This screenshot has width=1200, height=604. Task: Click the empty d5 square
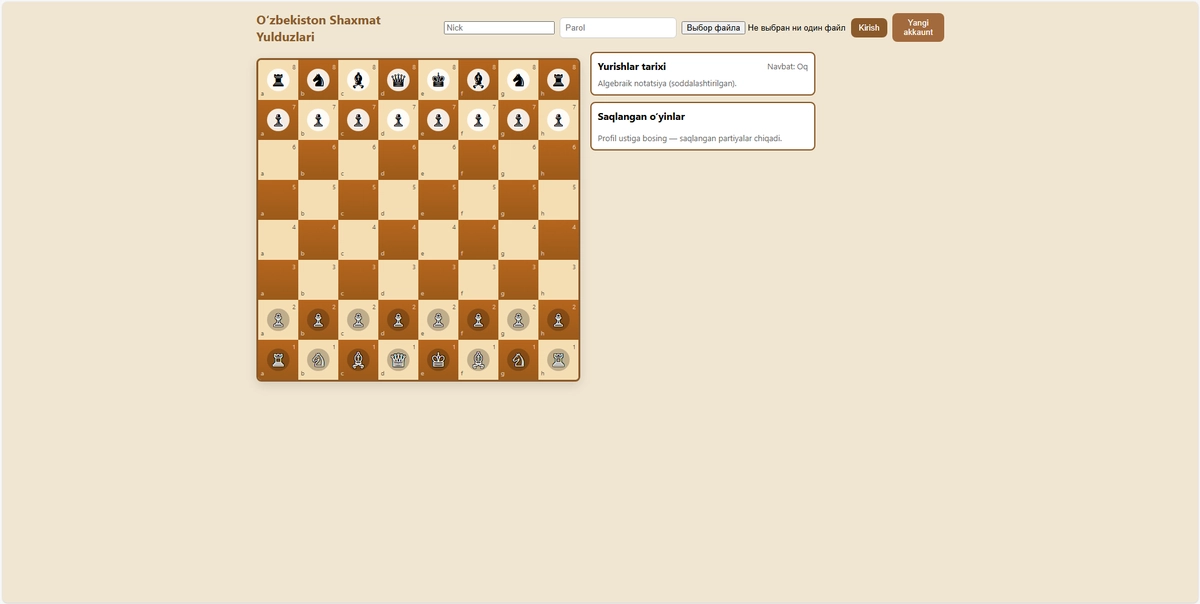coord(398,200)
